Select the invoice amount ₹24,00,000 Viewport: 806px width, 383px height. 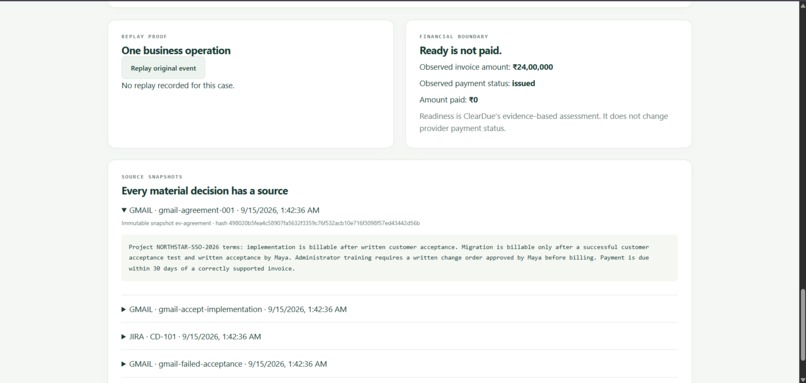(x=533, y=67)
